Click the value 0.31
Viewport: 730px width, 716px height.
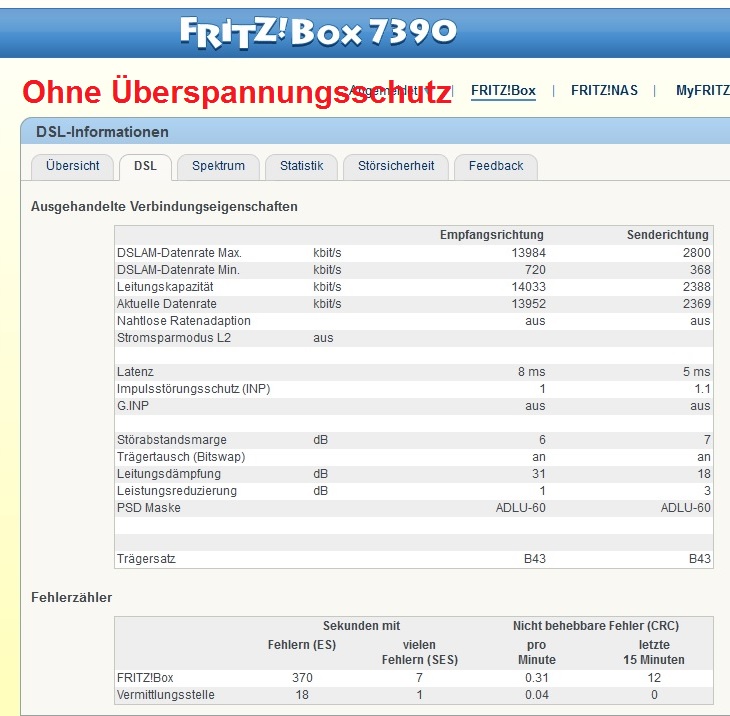(537, 678)
